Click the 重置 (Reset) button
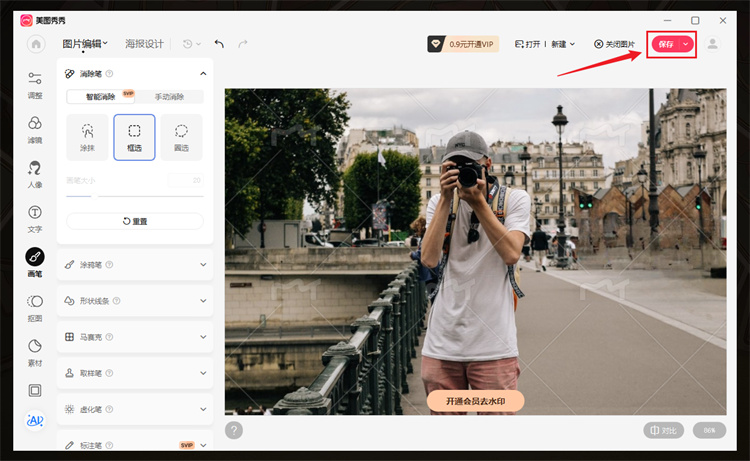This screenshot has height=461, width=750. click(134, 221)
